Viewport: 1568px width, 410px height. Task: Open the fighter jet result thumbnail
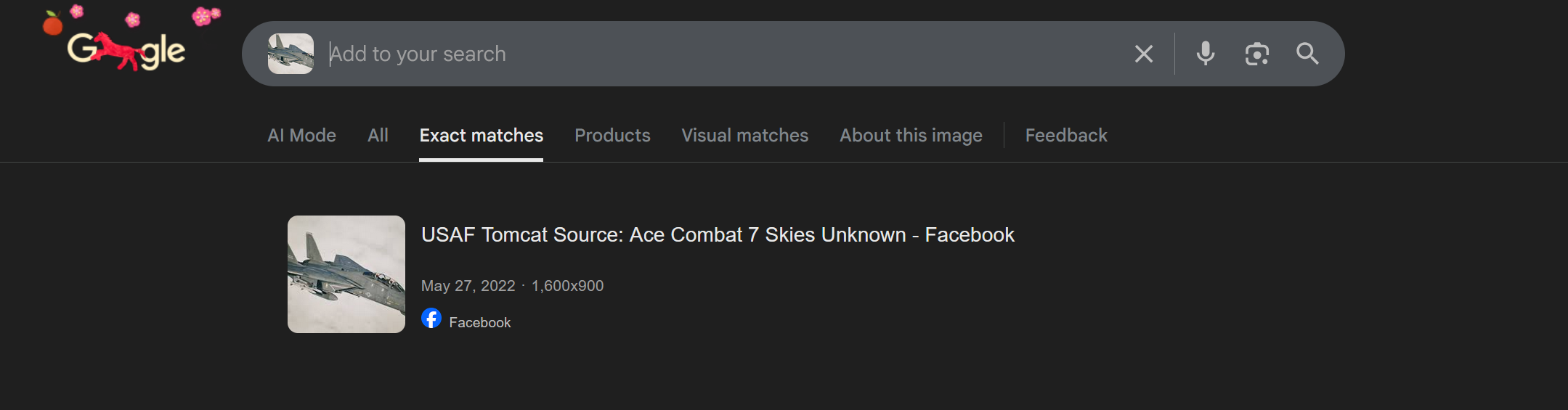[346, 274]
